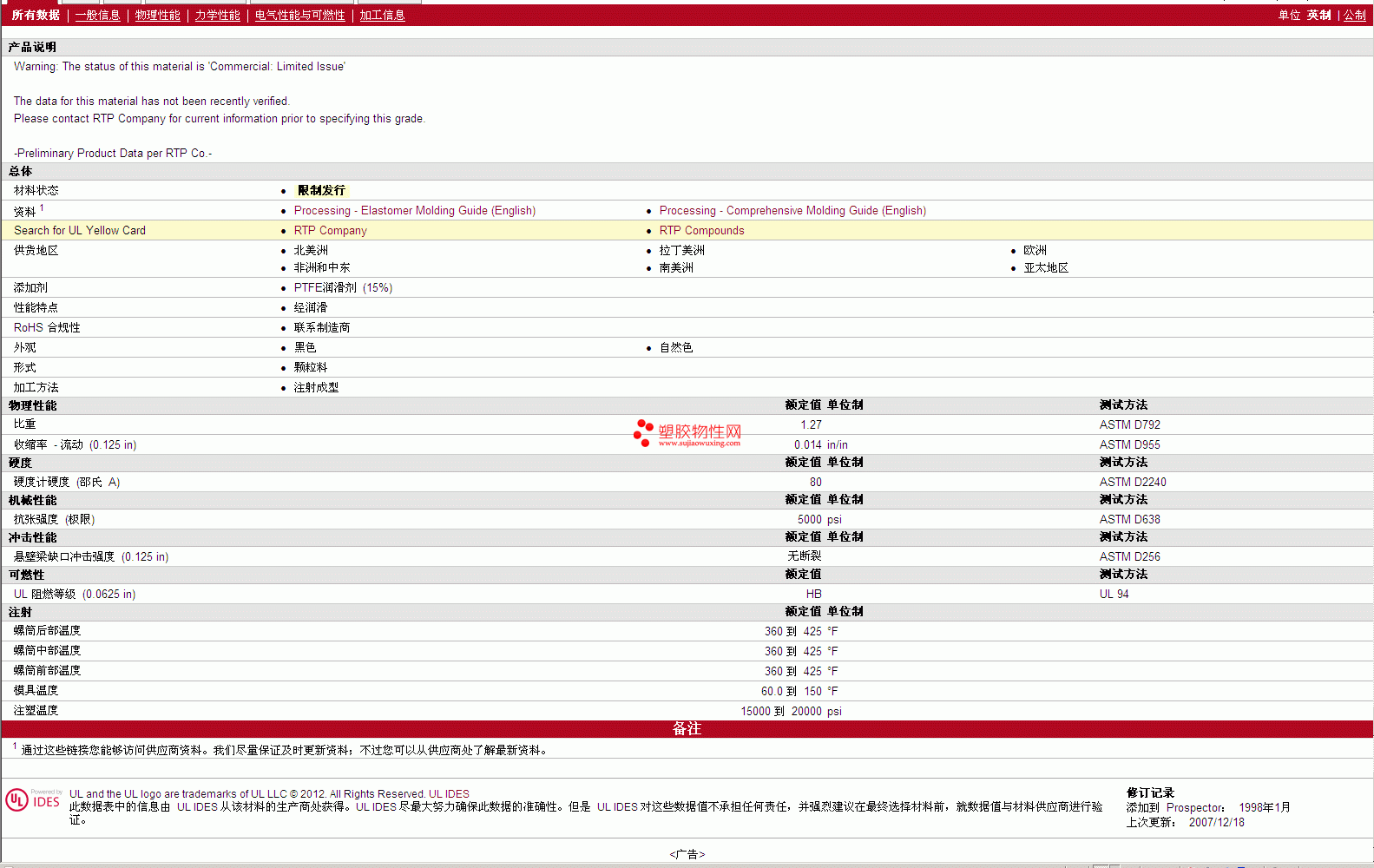This screenshot has width=1374, height=868.
Task: Open the 所有数据 tab
Action: click(36, 16)
